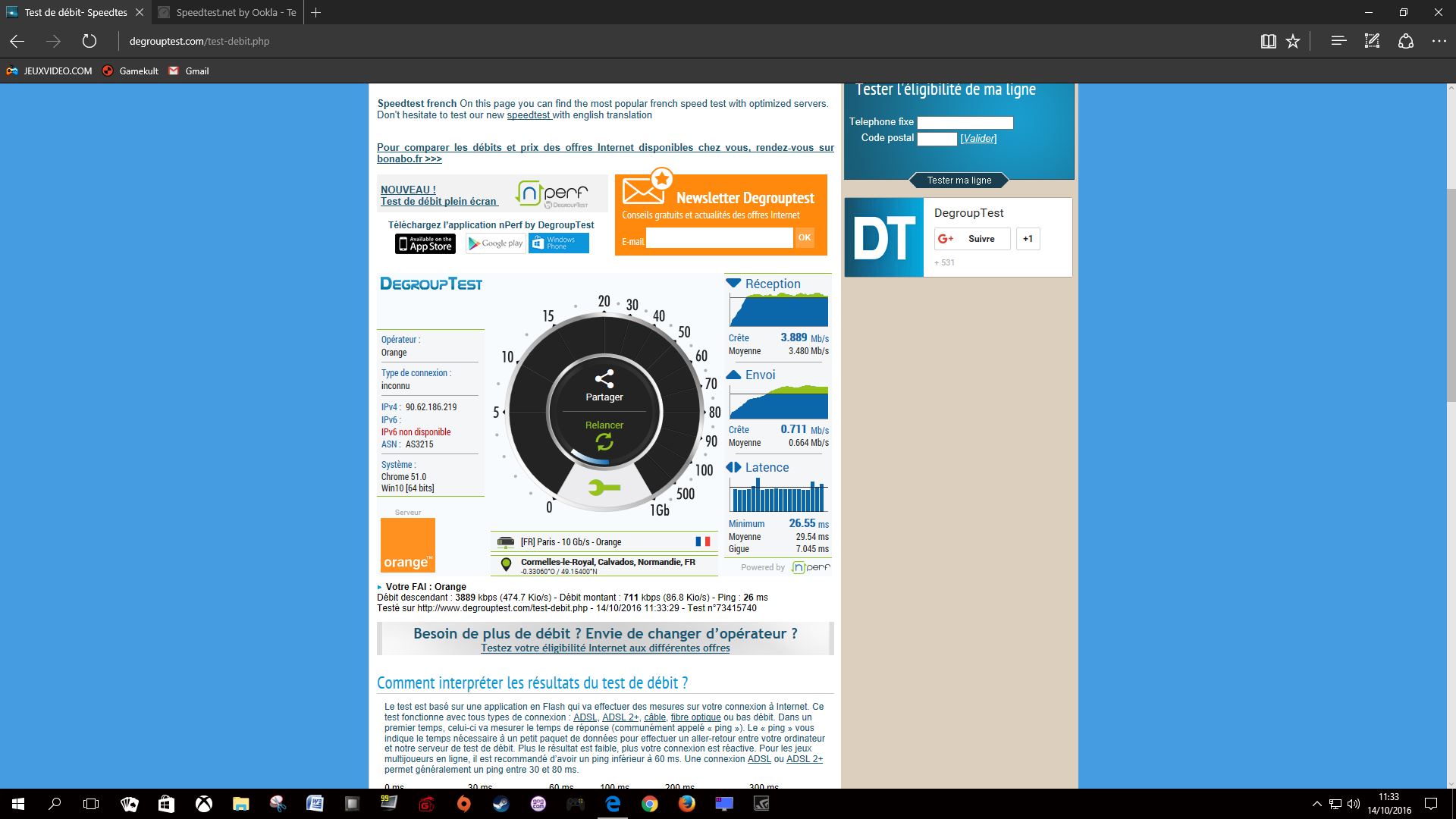1456x819 pixels.
Task: Click the Relancer refresh icon
Action: coord(604,441)
